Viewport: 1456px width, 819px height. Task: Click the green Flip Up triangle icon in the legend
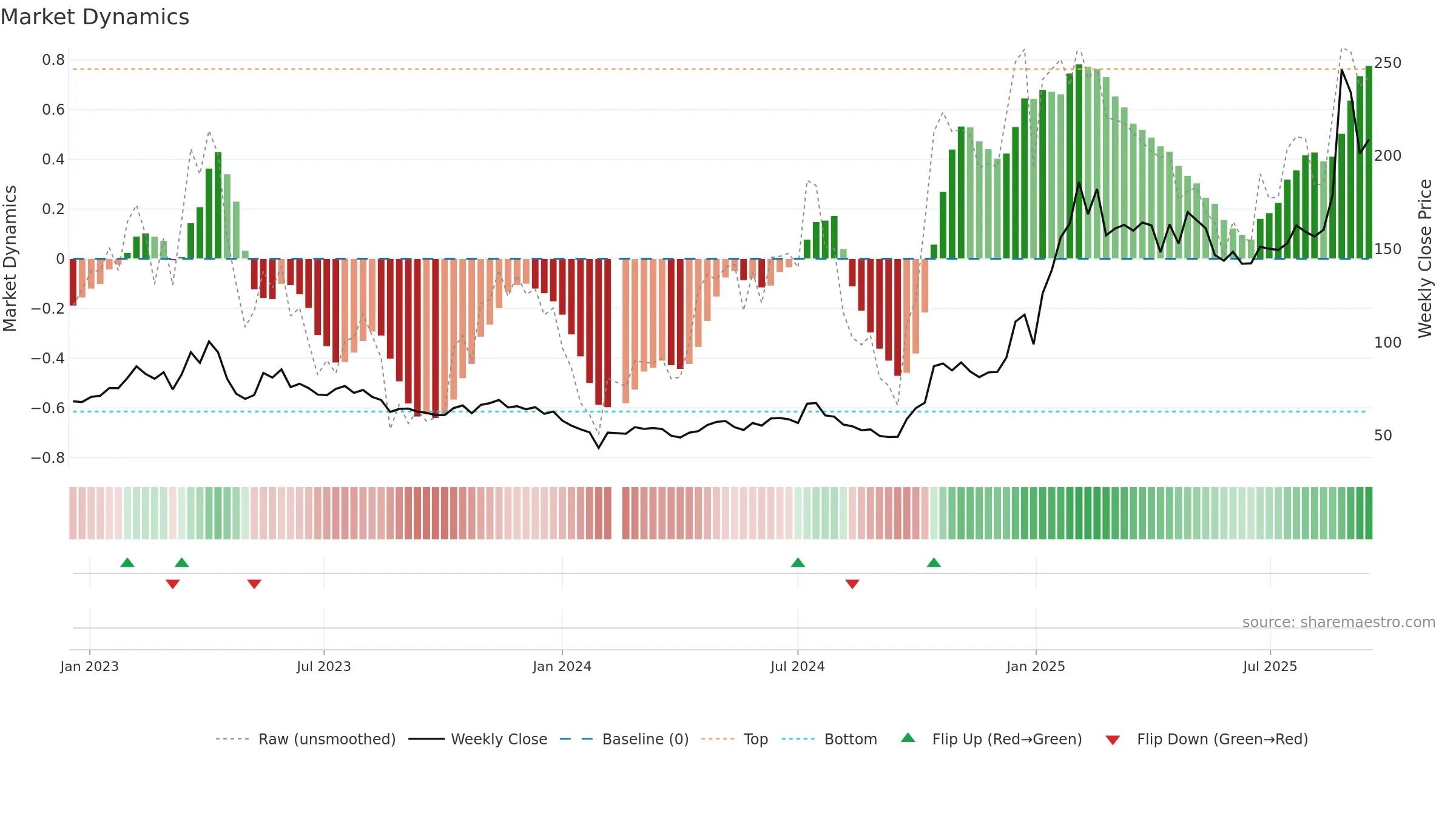[x=908, y=738]
